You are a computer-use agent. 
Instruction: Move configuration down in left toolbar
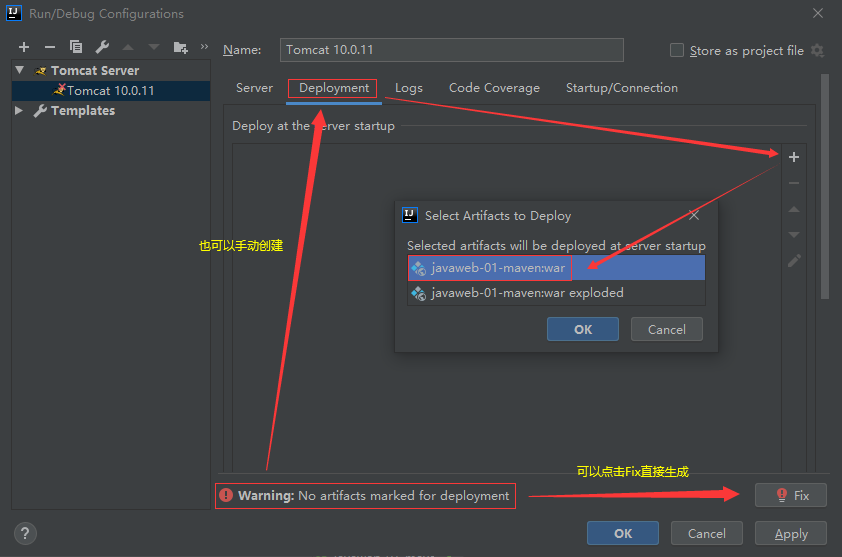154,47
